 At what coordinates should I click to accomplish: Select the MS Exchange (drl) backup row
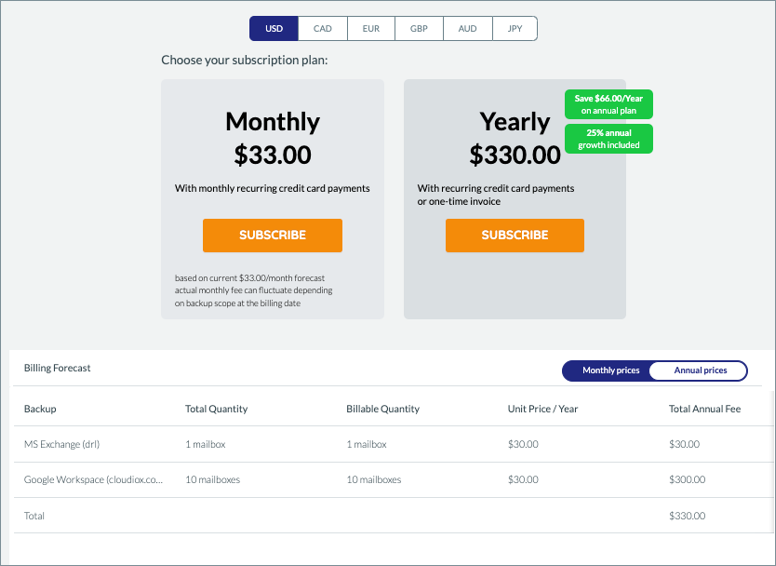pos(393,444)
